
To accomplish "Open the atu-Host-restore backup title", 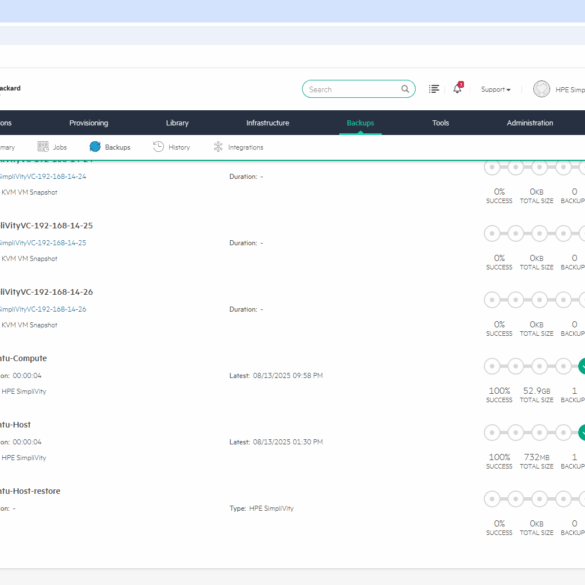I will 30,491.
